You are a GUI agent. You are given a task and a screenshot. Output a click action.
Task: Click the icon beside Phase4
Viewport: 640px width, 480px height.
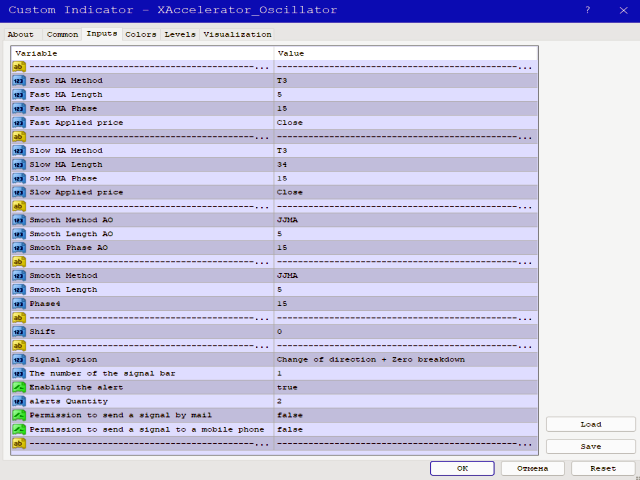19,304
